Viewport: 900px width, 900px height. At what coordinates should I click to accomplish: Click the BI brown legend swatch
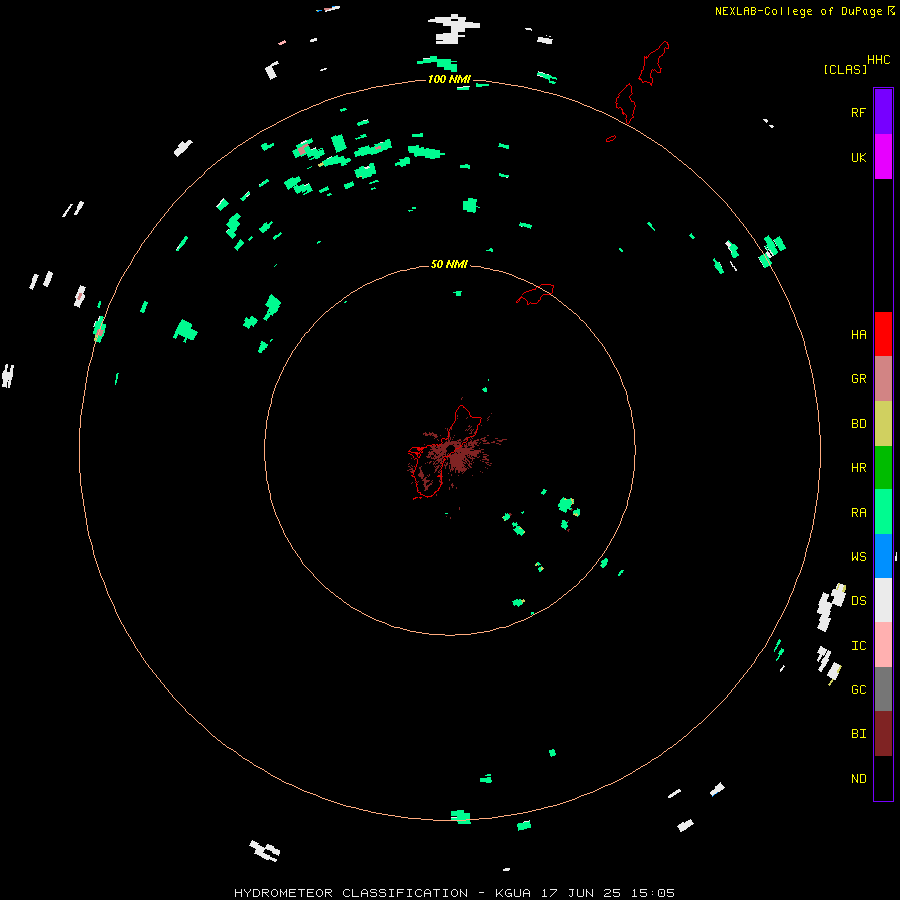[x=883, y=734]
